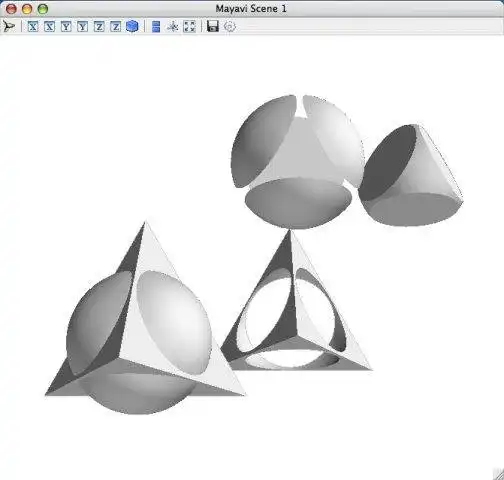This screenshot has height=480, width=504.
Task: Toggle the axes orientation indicator icon
Action: (173, 26)
